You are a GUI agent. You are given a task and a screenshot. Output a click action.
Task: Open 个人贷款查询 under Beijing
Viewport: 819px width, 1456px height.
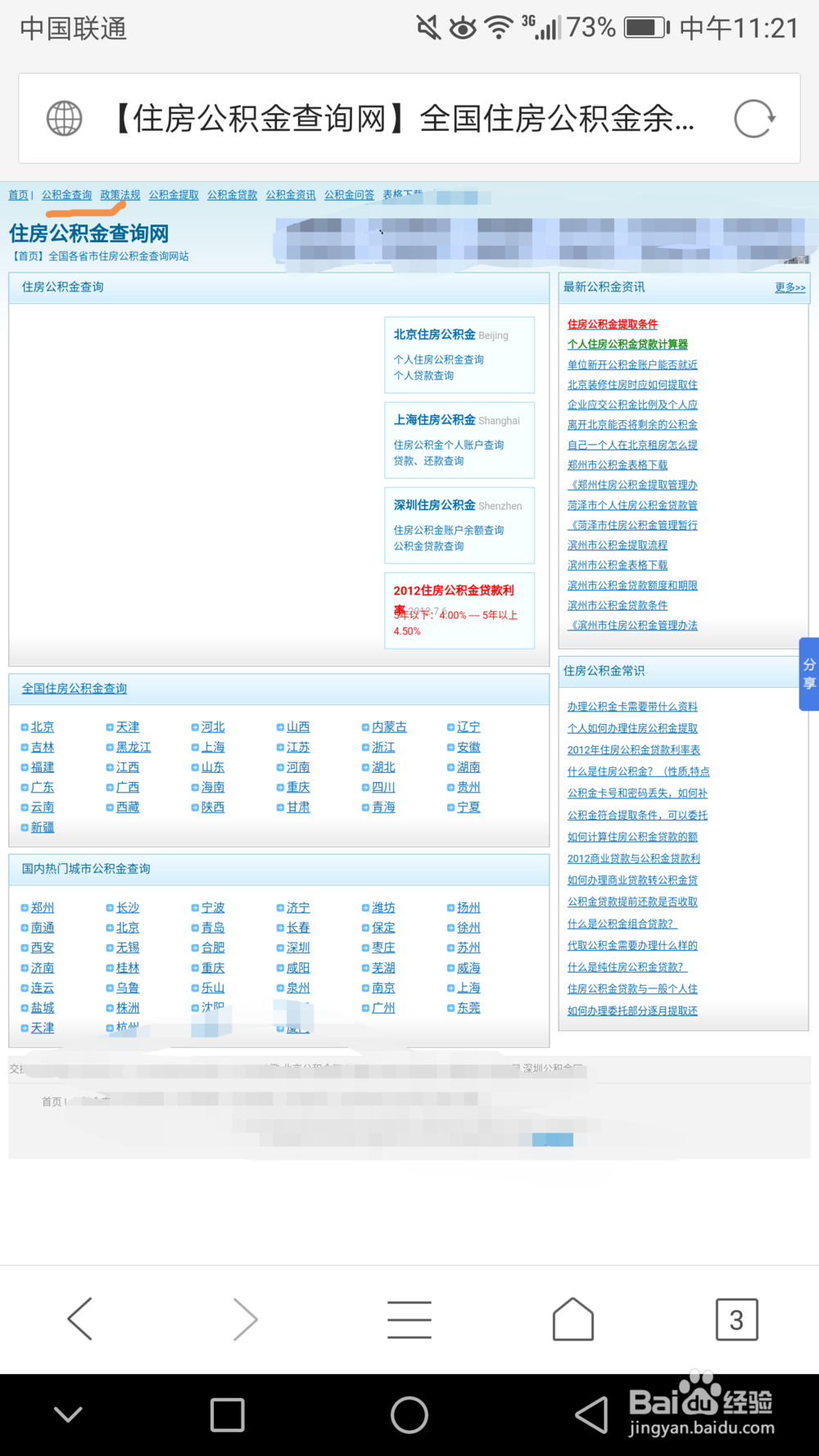tap(423, 375)
